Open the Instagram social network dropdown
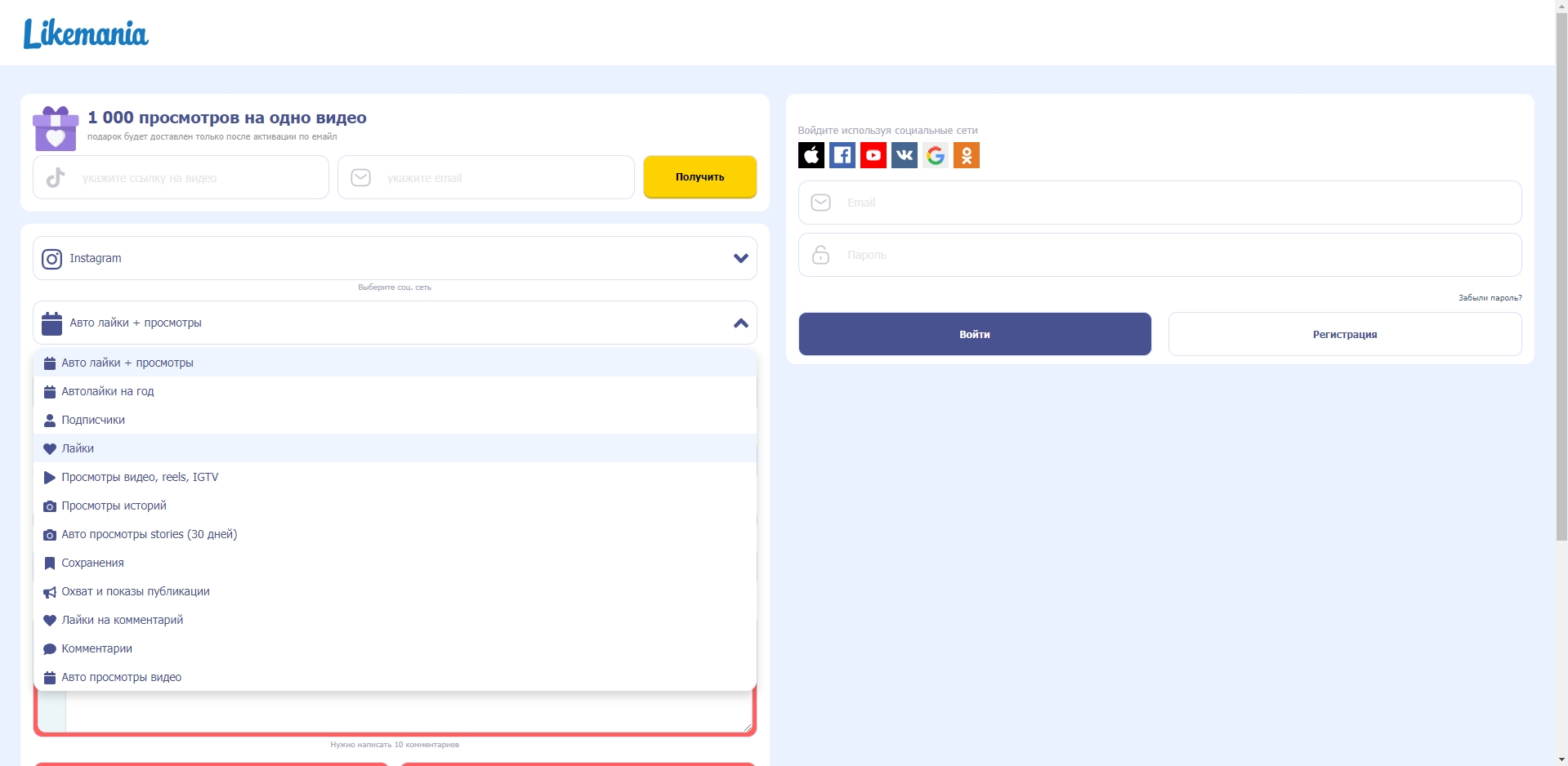The image size is (1568, 766). pos(395,258)
